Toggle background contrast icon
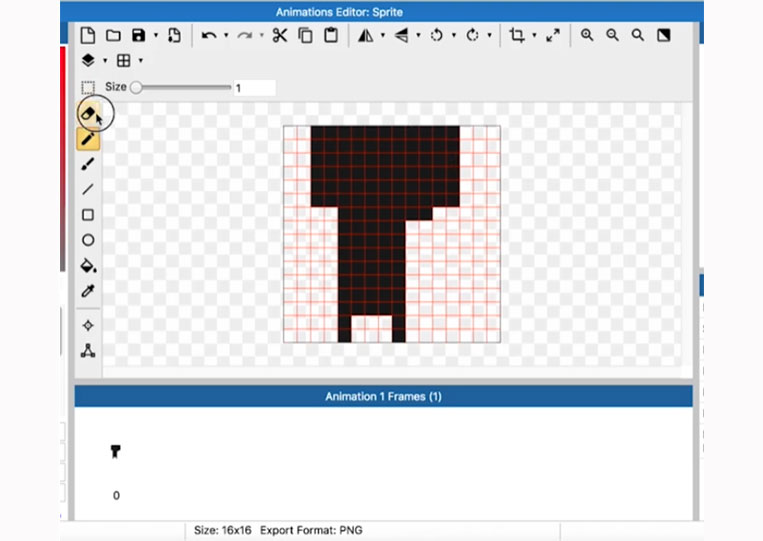763x541 pixels. point(663,35)
